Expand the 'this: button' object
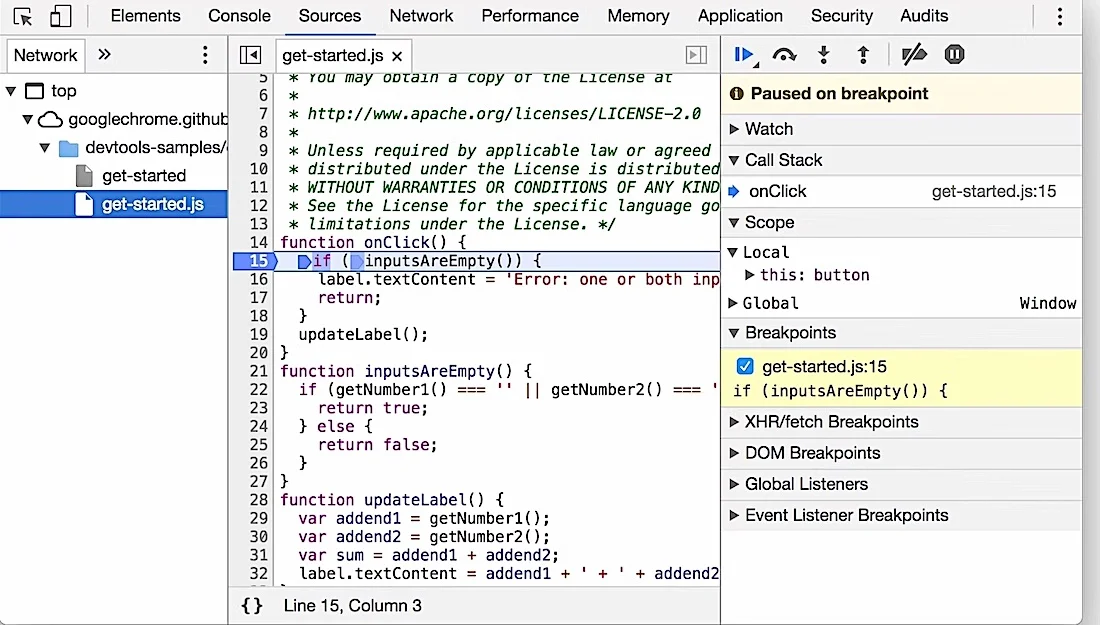The width and height of the screenshot is (1100, 625). pos(749,275)
